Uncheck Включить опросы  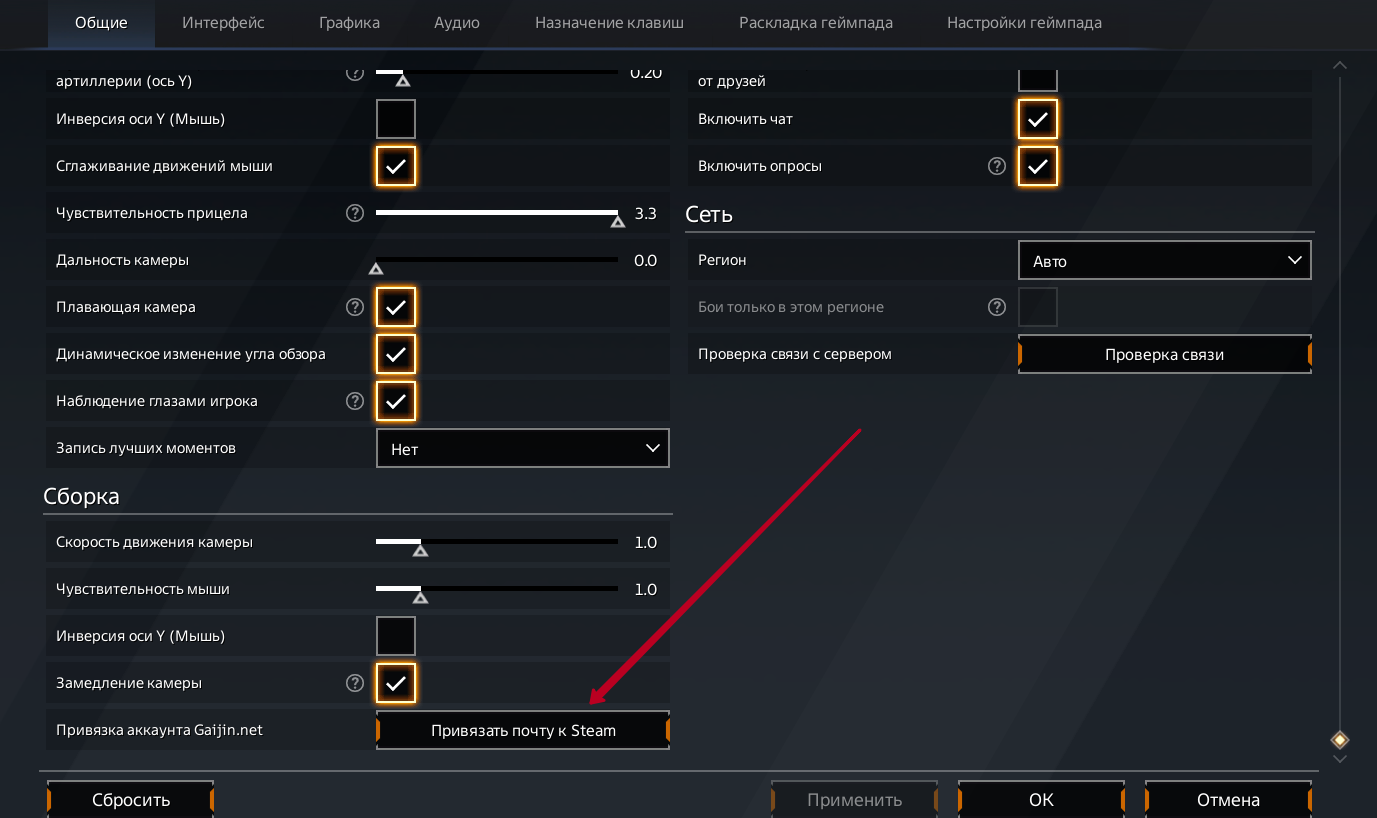click(x=1038, y=166)
